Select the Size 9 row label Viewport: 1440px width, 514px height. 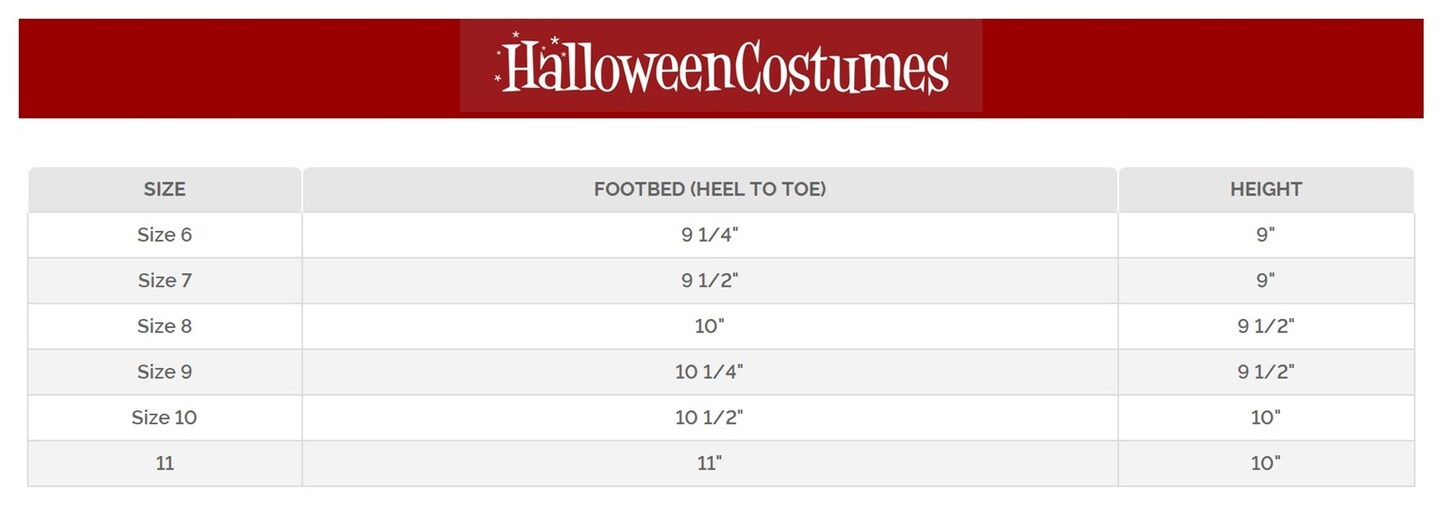coord(165,372)
